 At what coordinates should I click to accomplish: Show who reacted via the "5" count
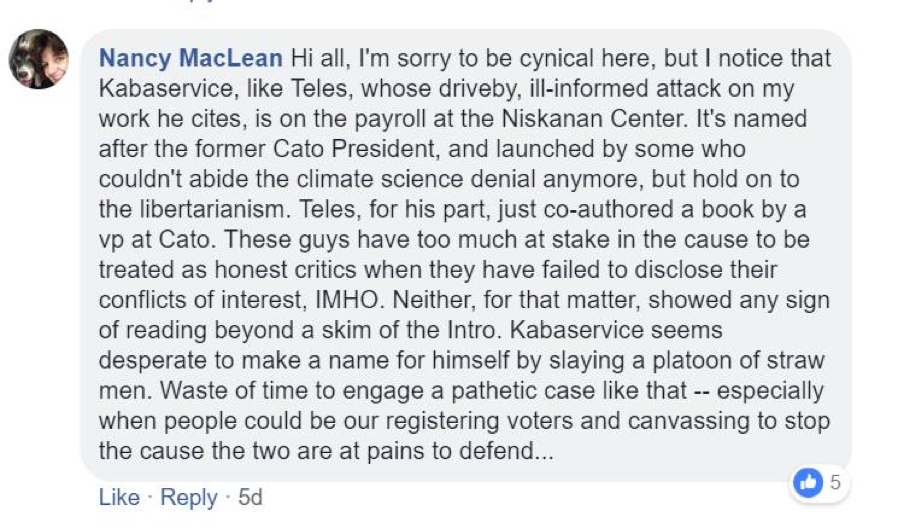835,483
